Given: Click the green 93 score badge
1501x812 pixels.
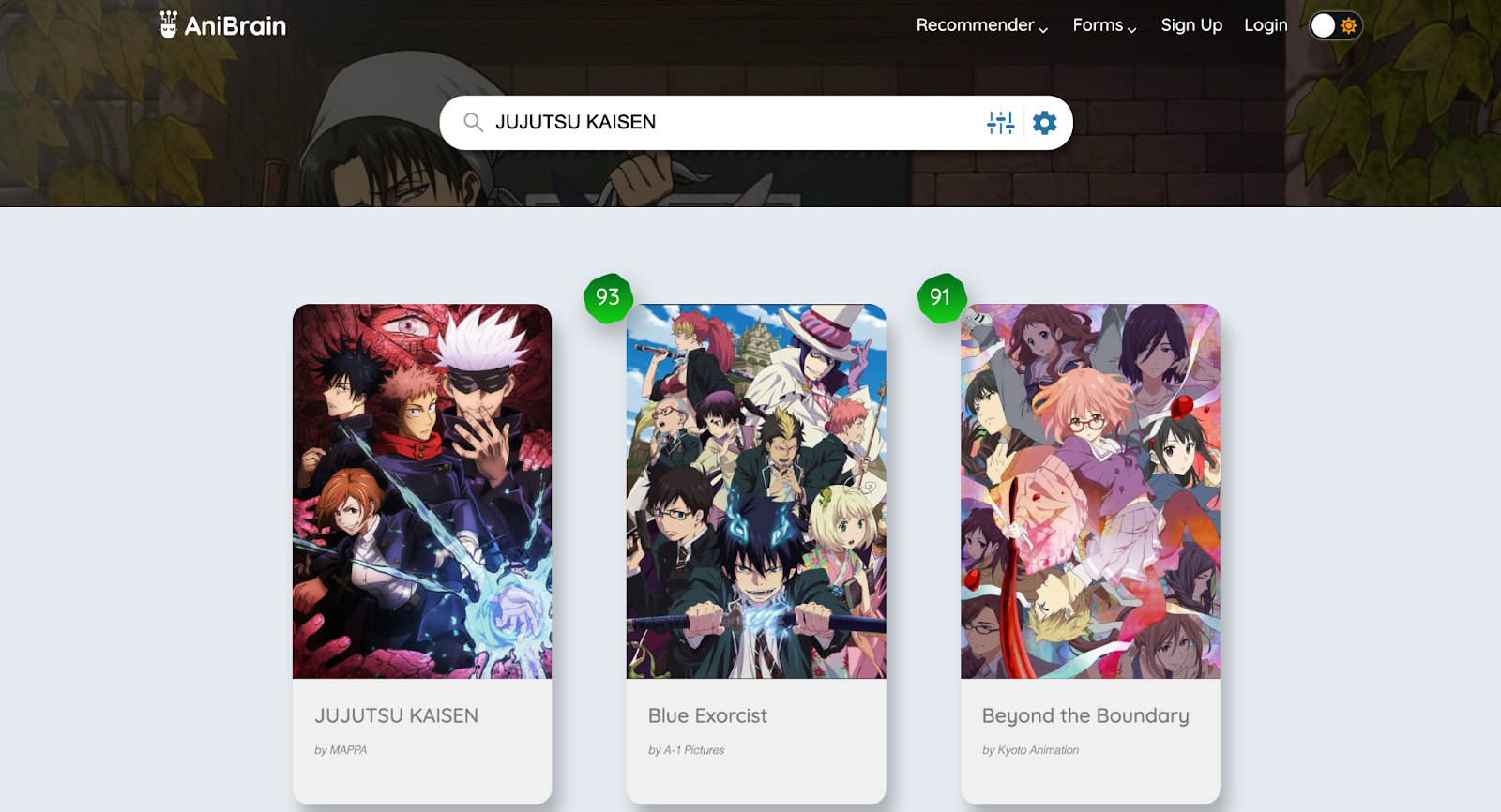Looking at the screenshot, I should (608, 298).
